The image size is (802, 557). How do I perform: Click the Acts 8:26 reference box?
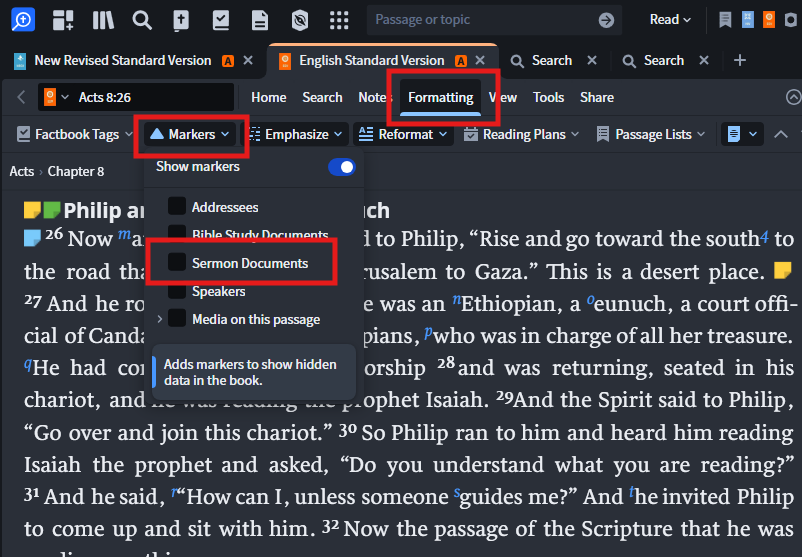[136, 97]
